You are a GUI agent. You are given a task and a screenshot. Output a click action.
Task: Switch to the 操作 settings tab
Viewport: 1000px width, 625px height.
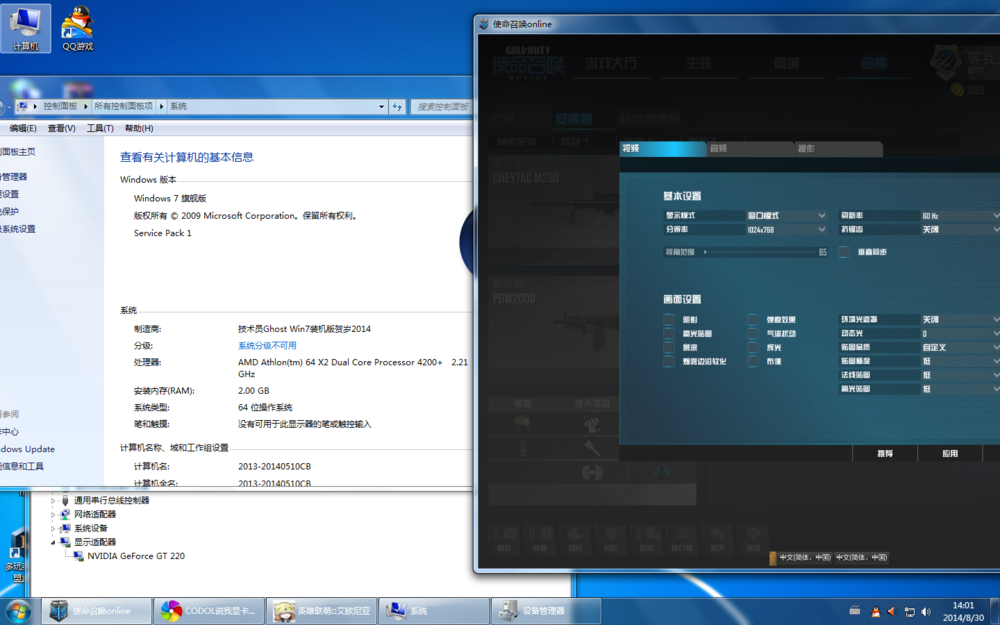pos(838,149)
